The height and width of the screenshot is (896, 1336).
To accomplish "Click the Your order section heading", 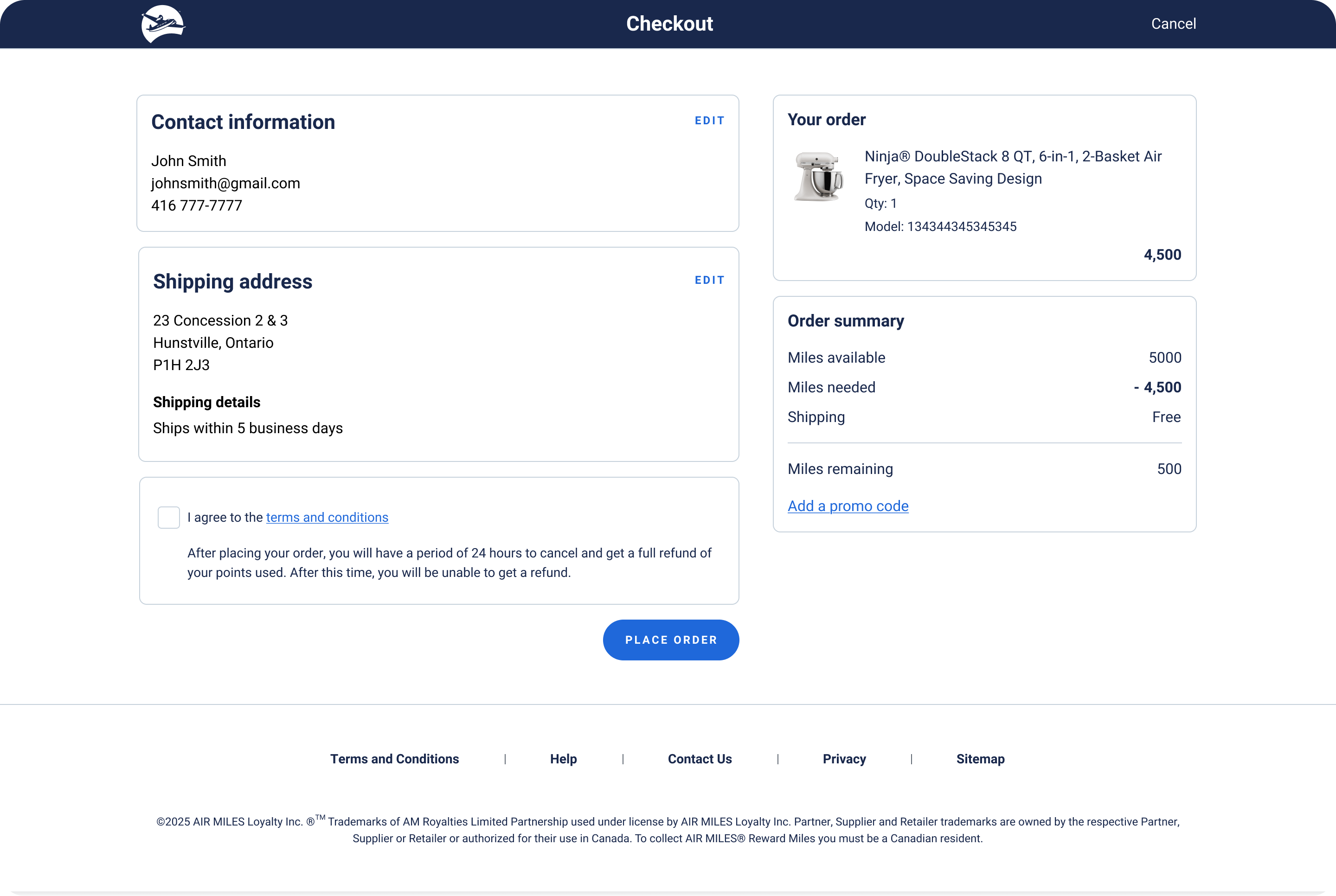I will point(826,120).
